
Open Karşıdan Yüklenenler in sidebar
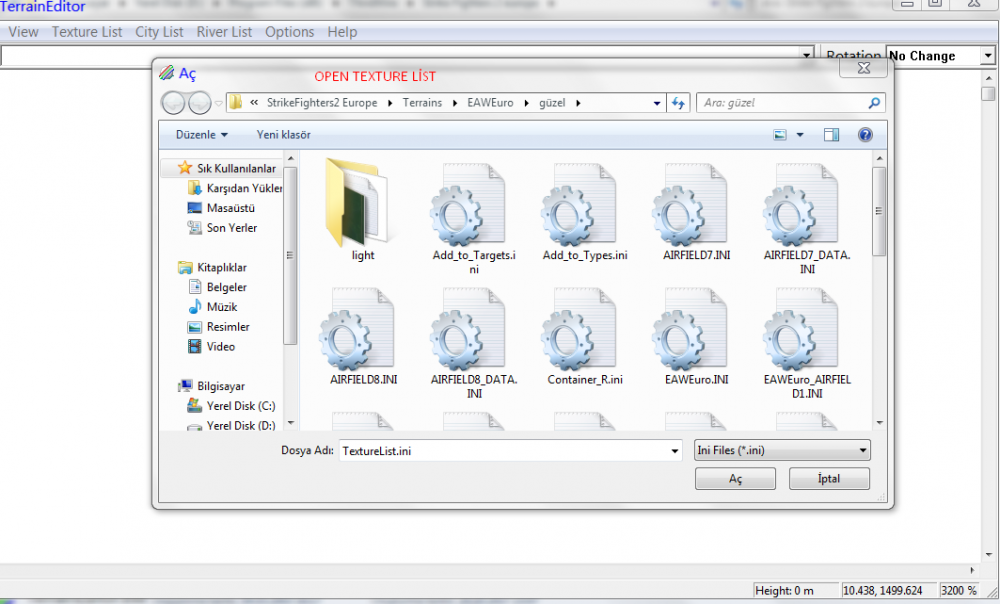tap(235, 188)
